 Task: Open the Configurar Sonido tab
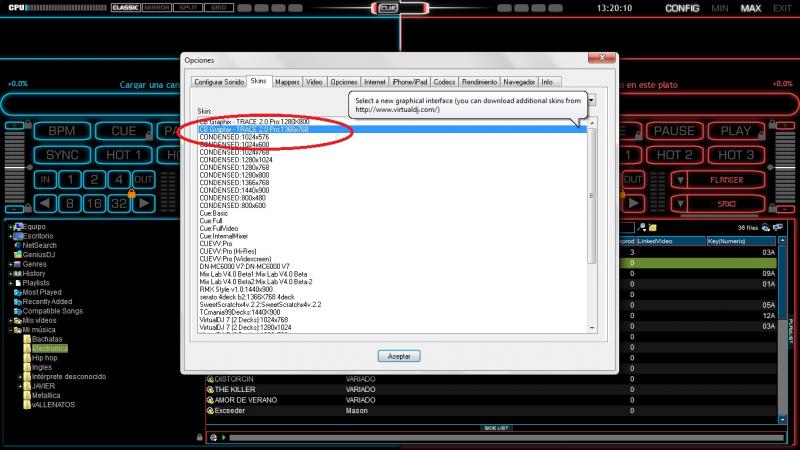(219, 82)
